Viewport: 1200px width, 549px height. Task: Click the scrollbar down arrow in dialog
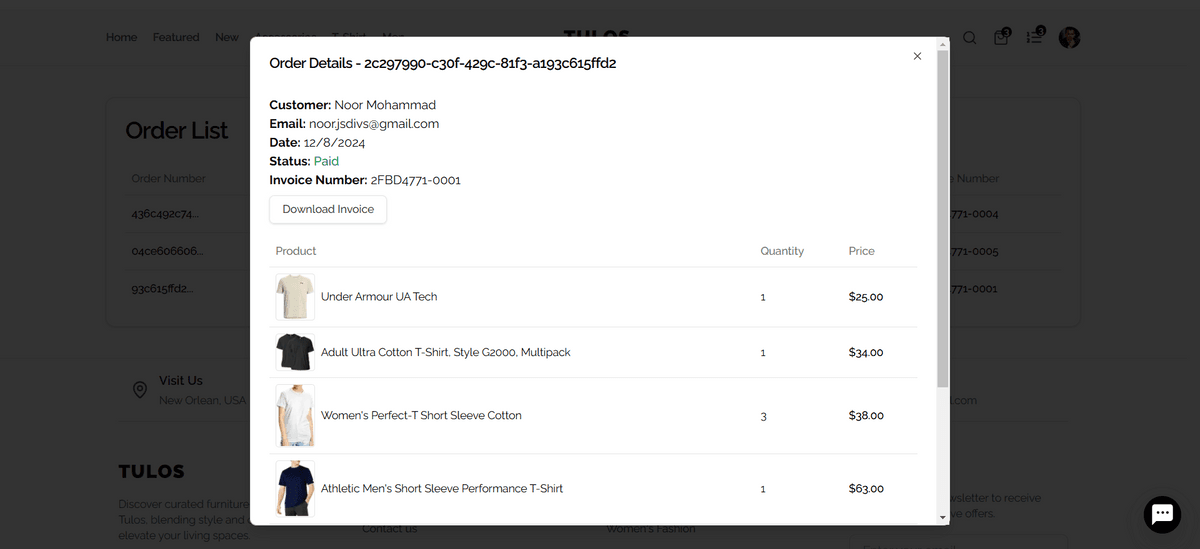pos(942,517)
